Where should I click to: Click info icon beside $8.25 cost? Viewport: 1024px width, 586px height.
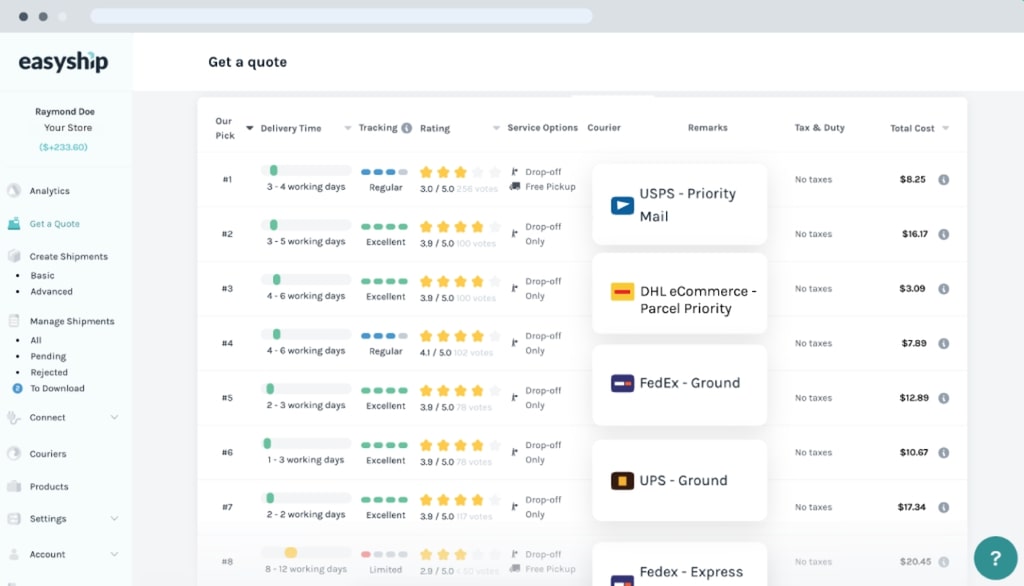click(943, 180)
